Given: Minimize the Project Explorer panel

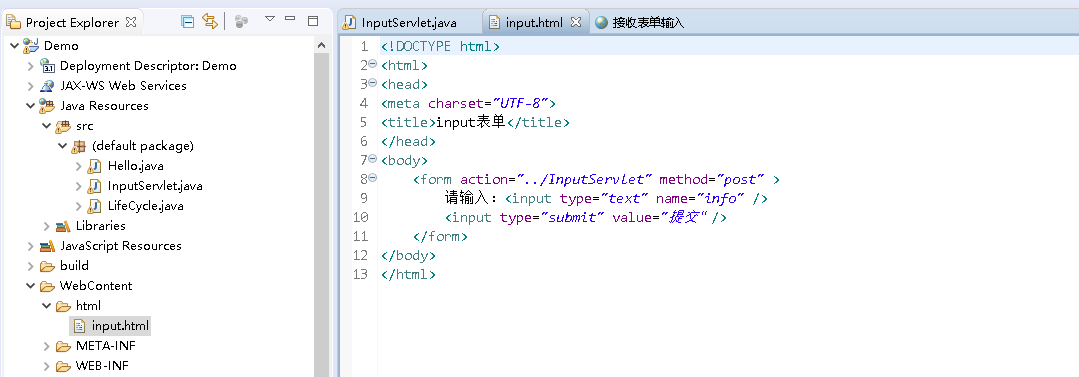Looking at the screenshot, I should click(290, 19).
